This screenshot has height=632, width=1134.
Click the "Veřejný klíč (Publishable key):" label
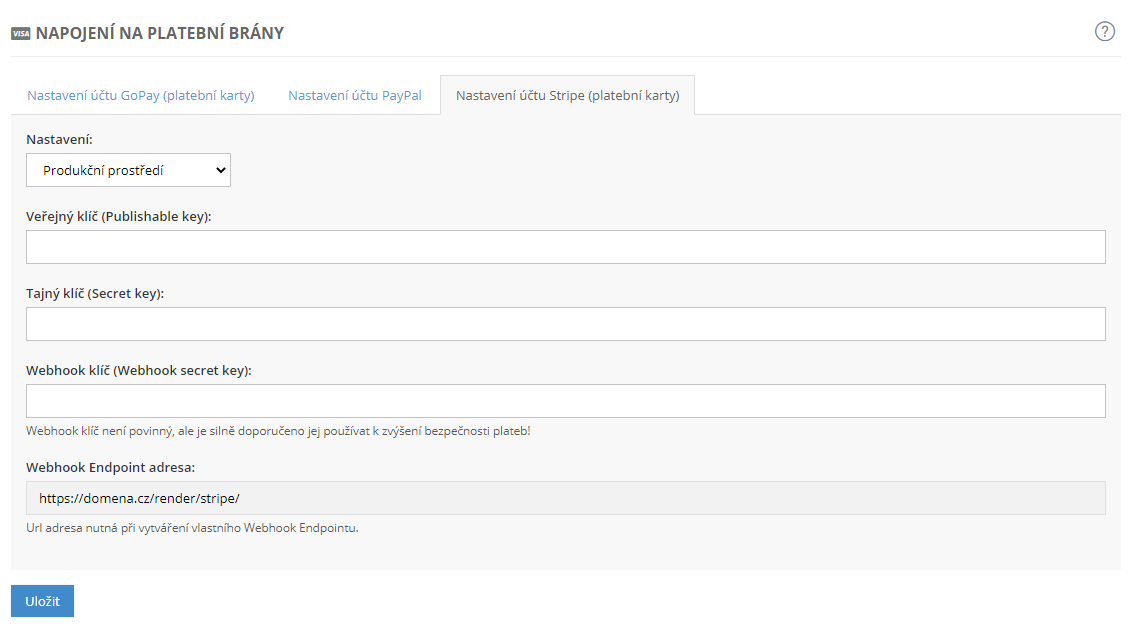point(119,216)
